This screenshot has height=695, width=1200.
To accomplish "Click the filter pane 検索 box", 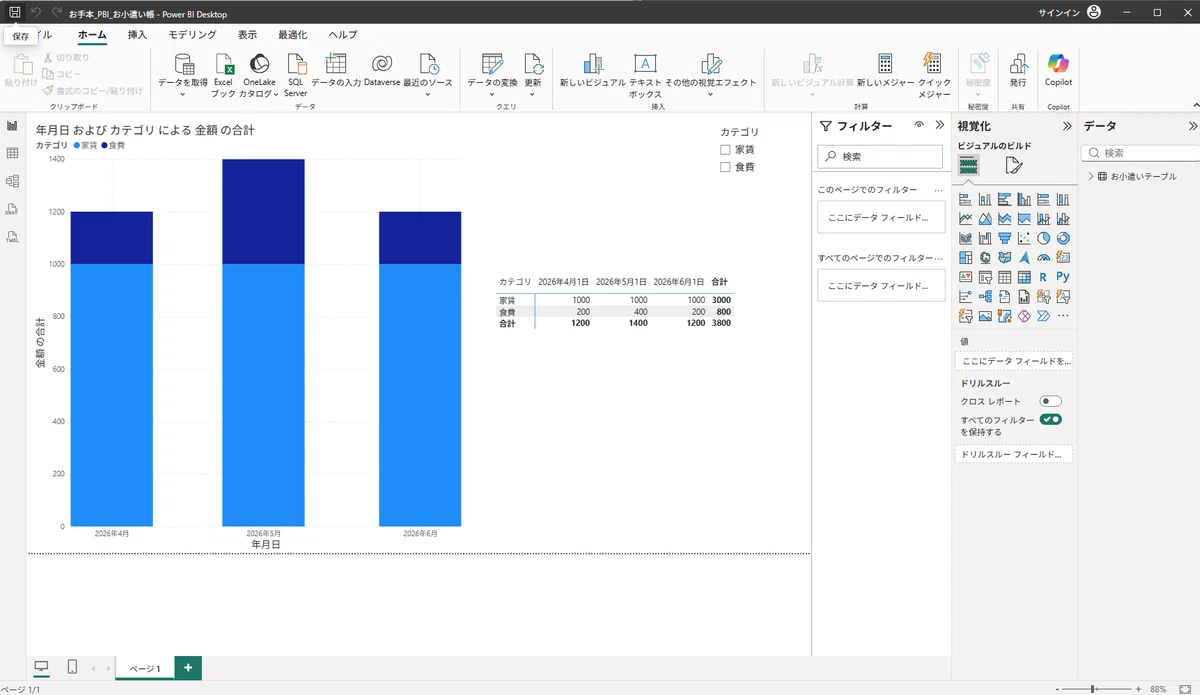I will [x=880, y=156].
